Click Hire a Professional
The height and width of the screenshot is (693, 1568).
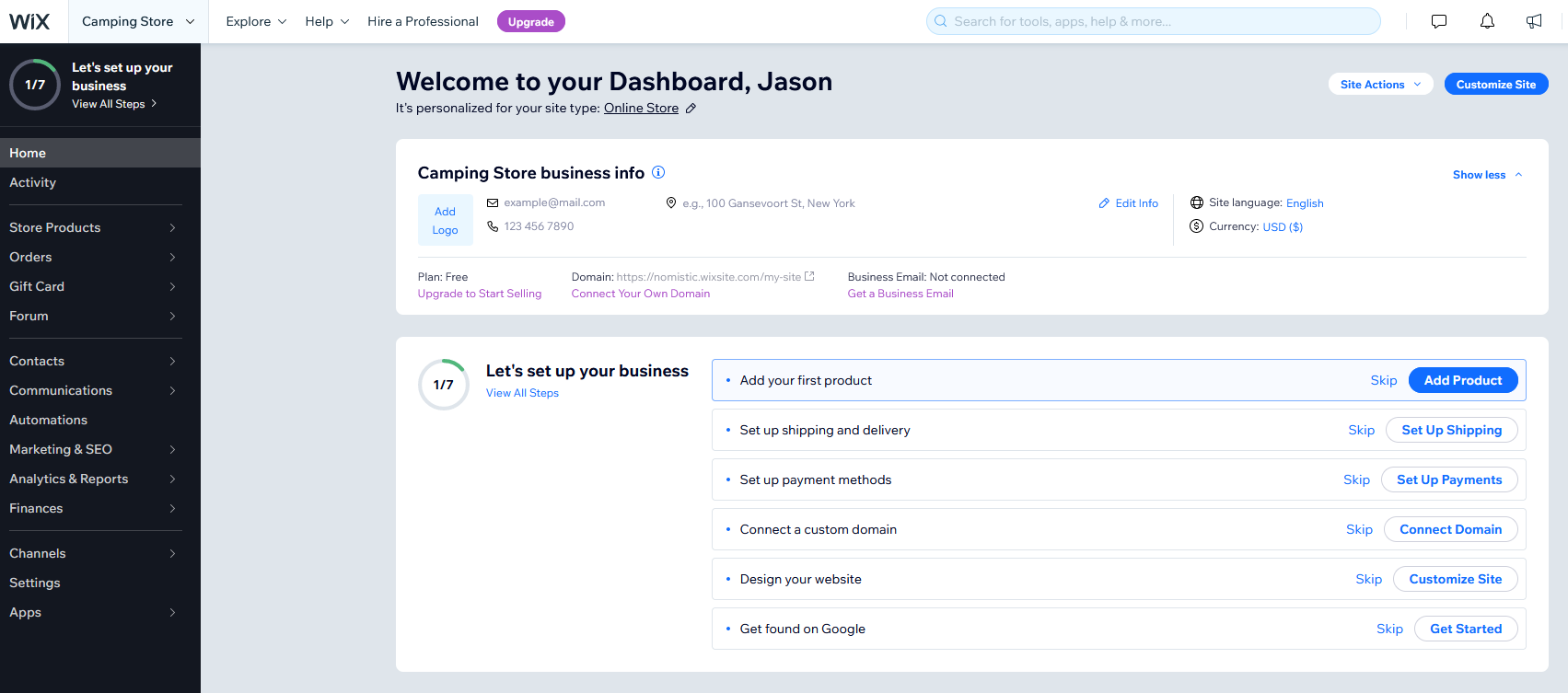click(423, 21)
